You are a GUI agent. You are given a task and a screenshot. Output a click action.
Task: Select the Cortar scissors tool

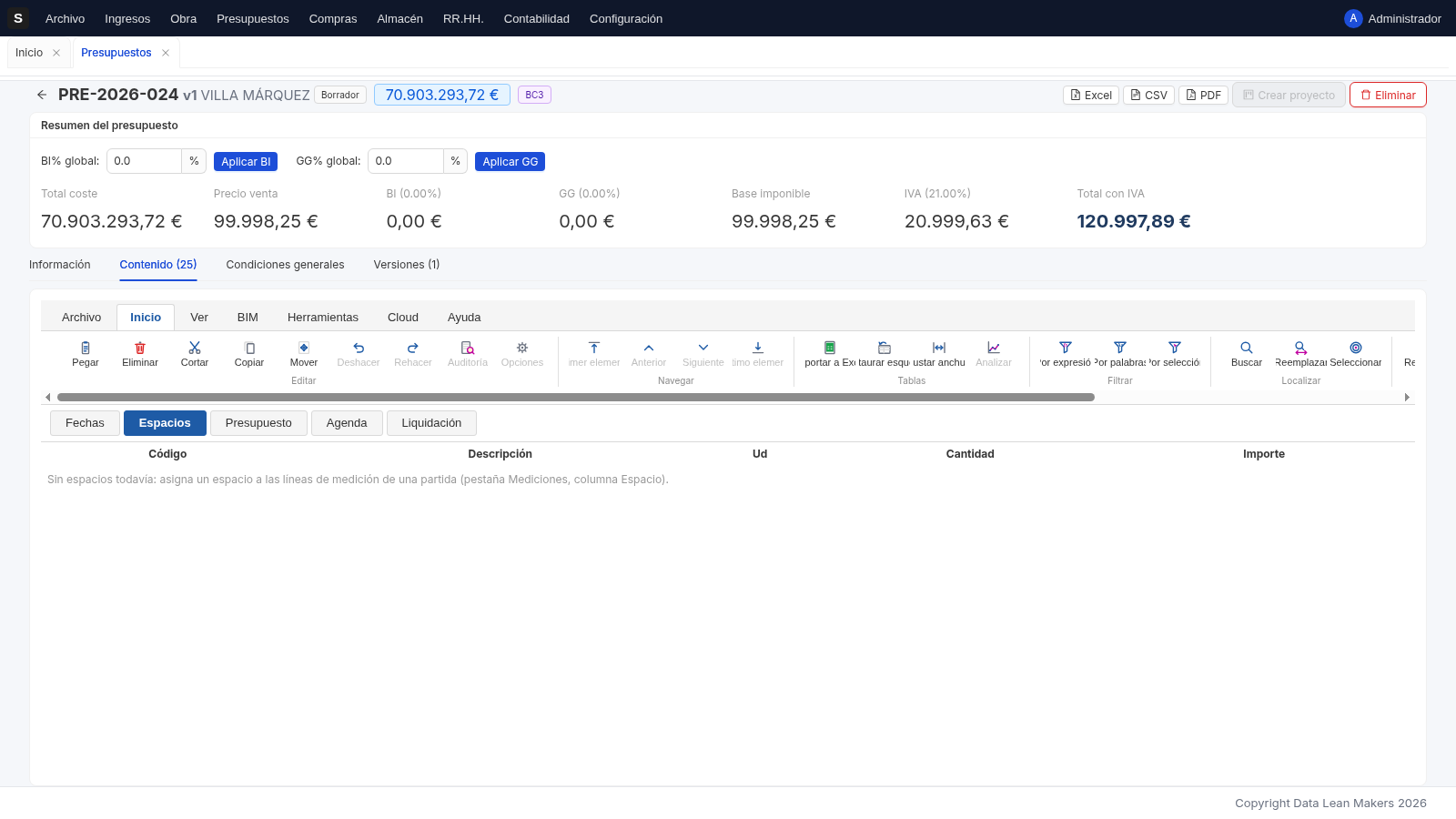[x=195, y=348]
